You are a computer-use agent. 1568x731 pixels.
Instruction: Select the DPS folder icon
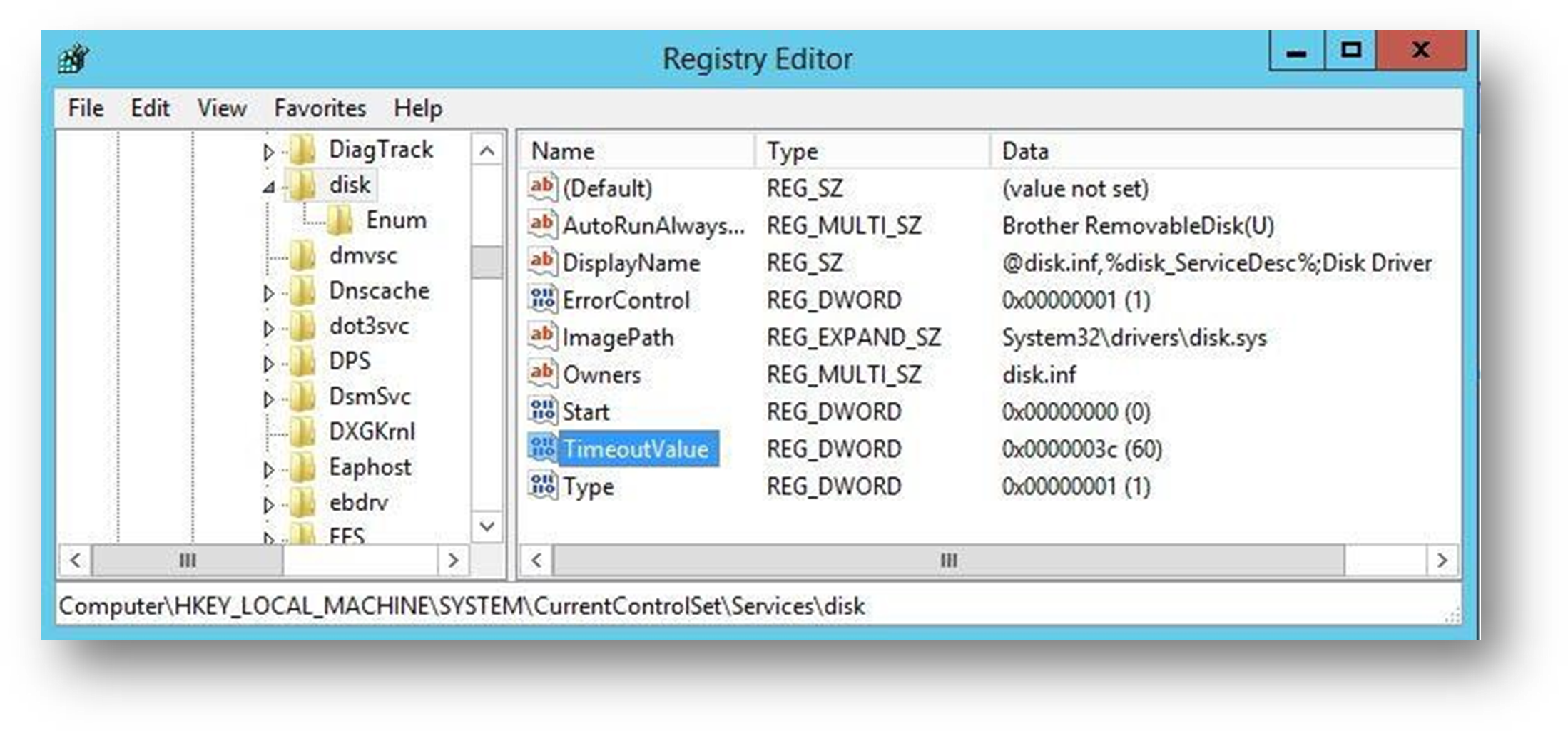tap(303, 362)
